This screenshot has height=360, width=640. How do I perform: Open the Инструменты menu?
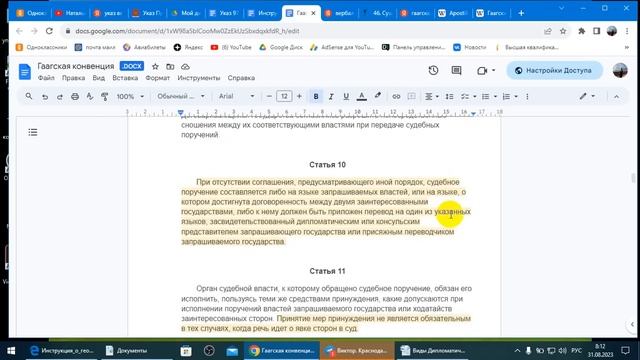click(x=199, y=78)
